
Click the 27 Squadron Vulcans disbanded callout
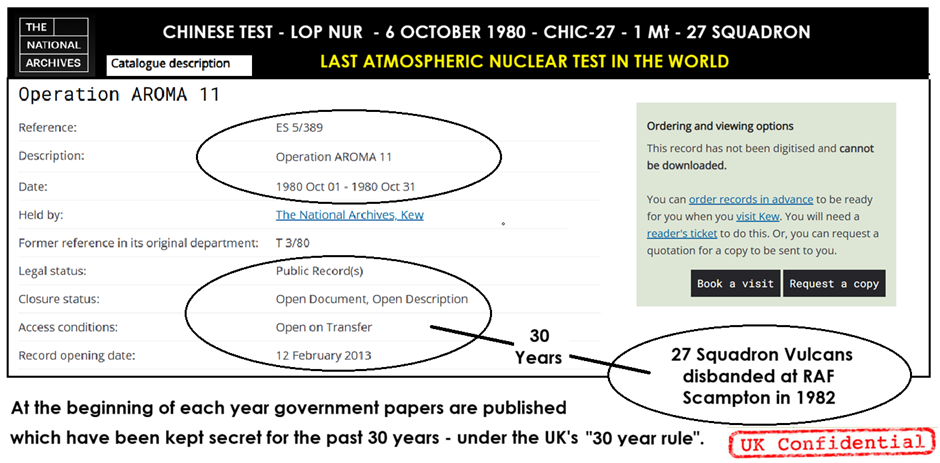click(761, 375)
